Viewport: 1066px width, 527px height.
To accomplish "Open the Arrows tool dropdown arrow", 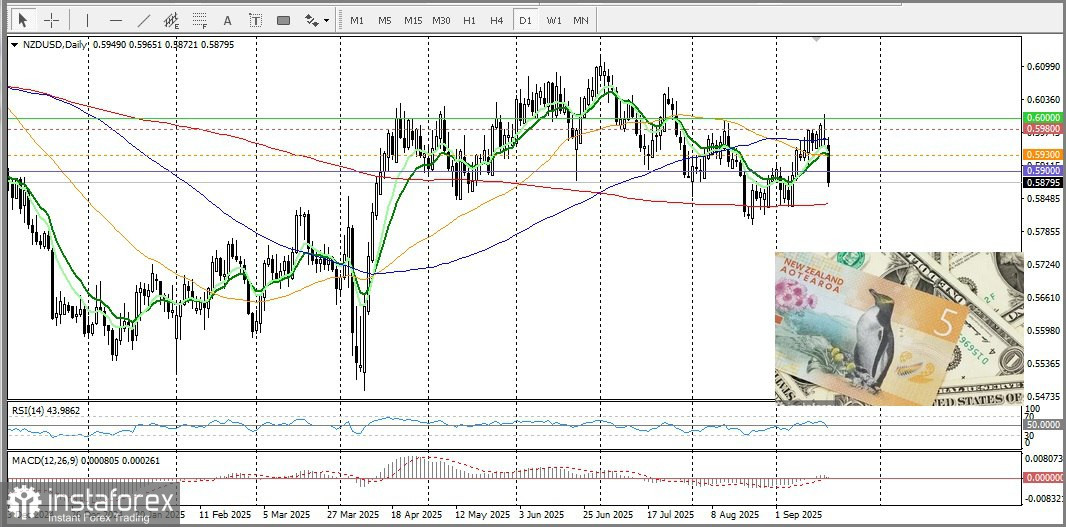I will point(328,20).
